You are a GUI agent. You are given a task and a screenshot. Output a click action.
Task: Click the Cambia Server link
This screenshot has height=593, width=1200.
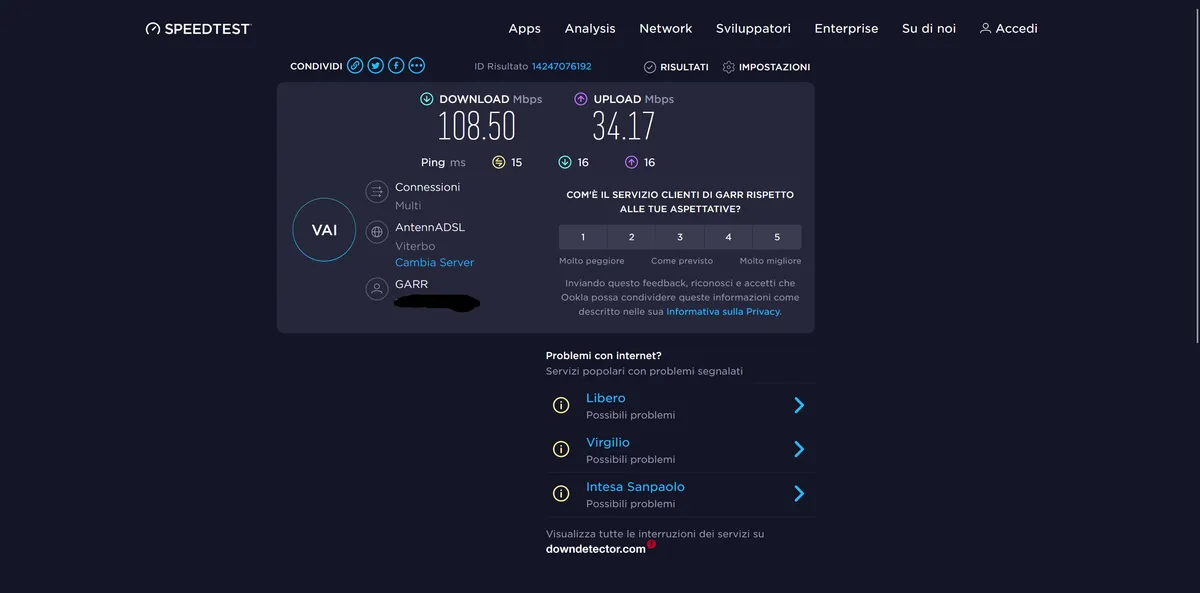434,262
